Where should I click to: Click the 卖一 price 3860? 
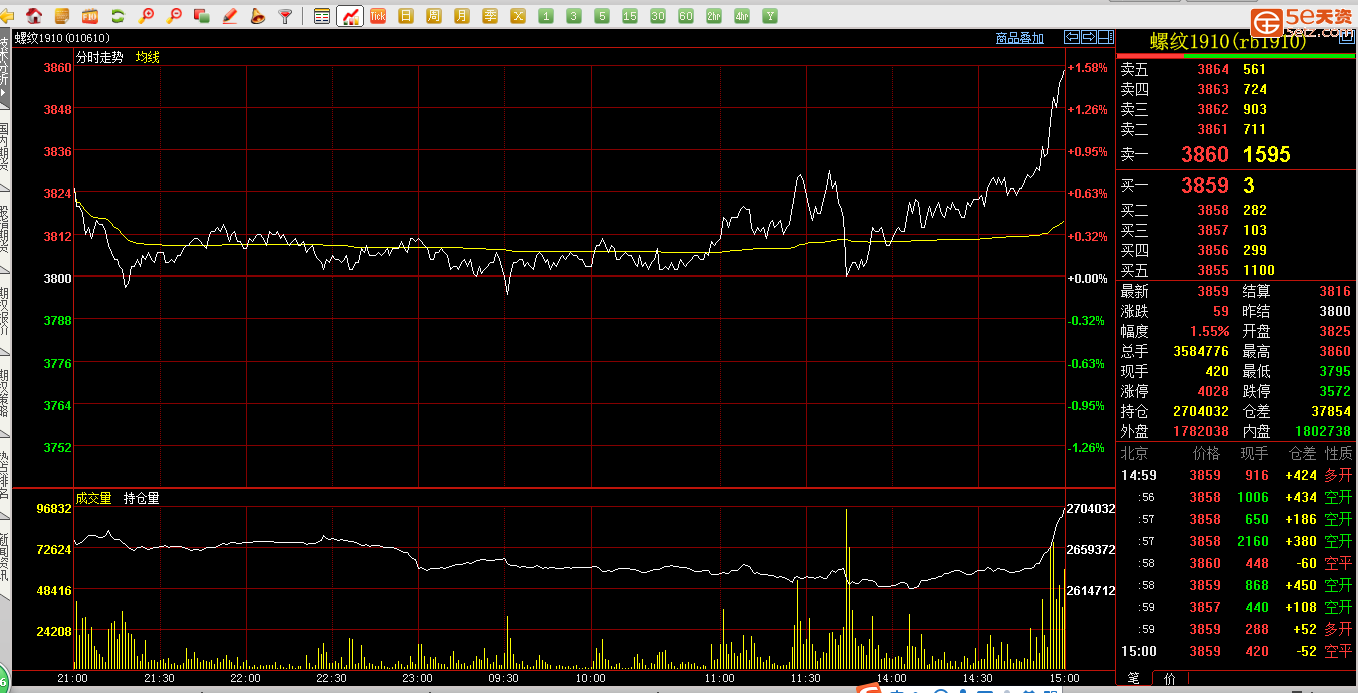click(1205, 154)
